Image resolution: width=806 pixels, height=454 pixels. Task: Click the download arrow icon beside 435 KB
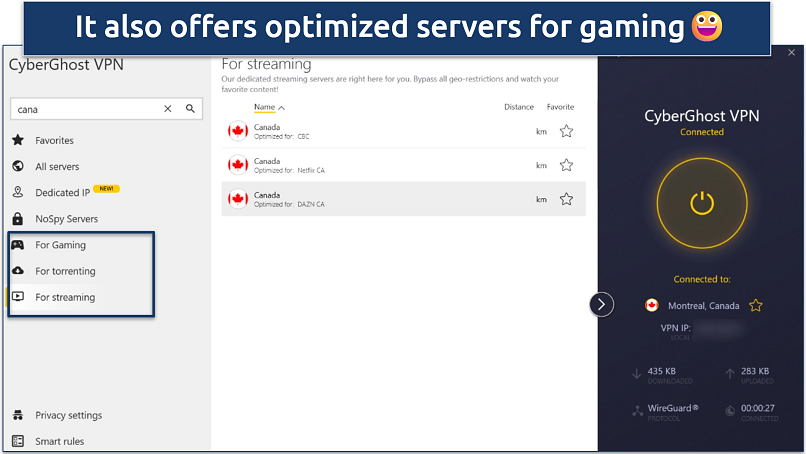pyautogui.click(x=636, y=374)
